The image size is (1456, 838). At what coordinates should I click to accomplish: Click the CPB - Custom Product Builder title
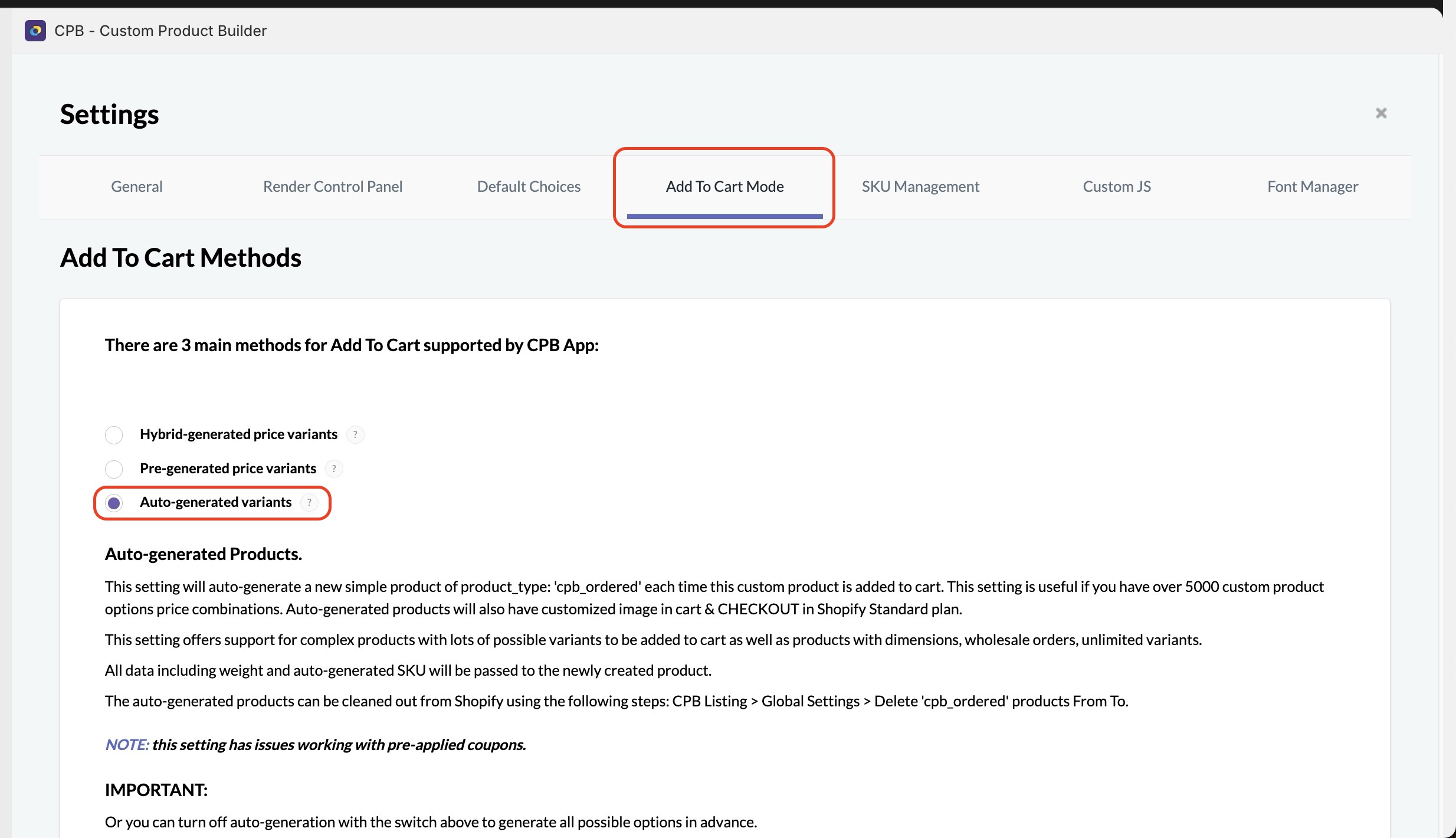pyautogui.click(x=160, y=31)
